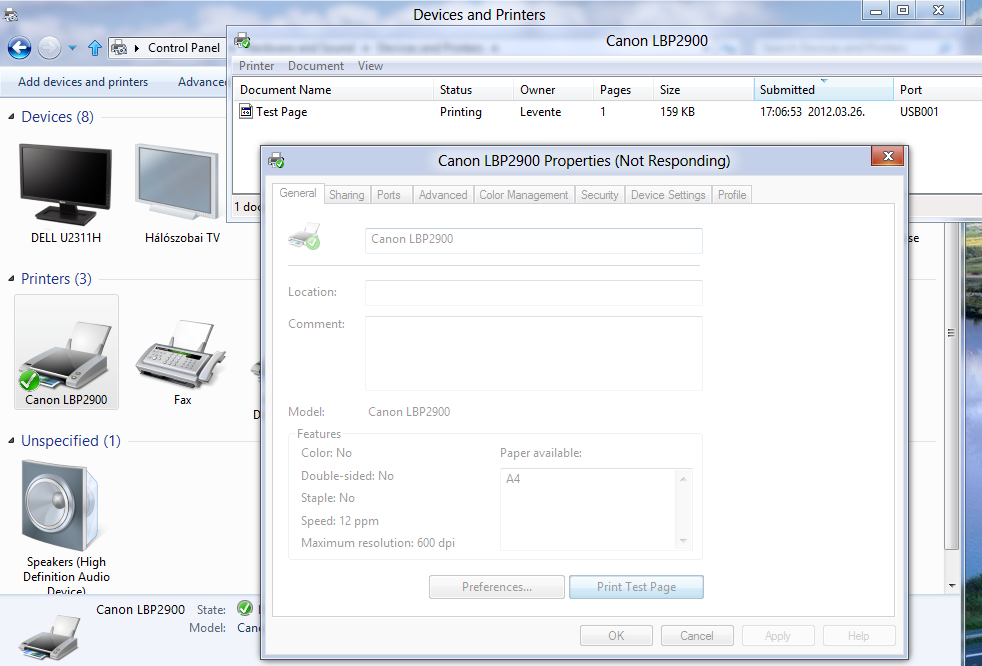
Task: Open the recent locations dropdown arrow
Action: coord(73,48)
